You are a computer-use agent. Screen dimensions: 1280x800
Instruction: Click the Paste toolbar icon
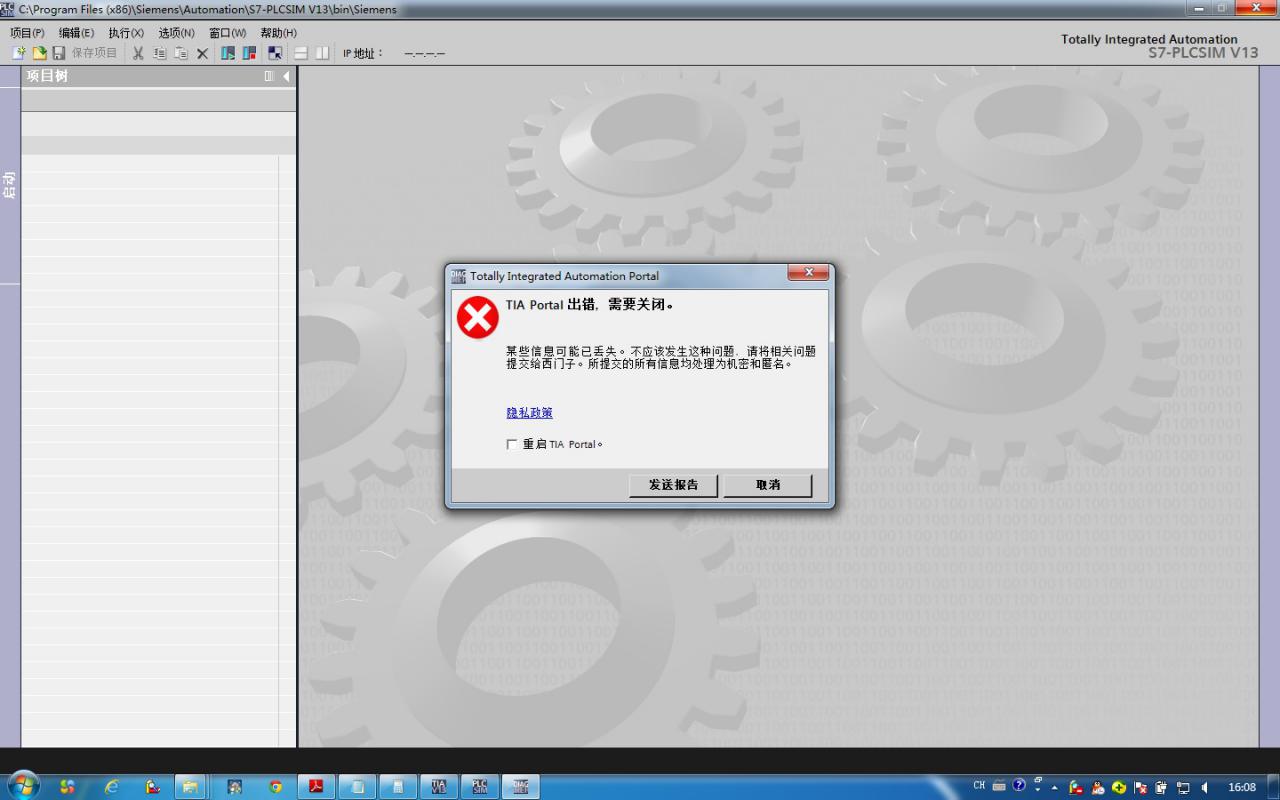click(x=181, y=53)
